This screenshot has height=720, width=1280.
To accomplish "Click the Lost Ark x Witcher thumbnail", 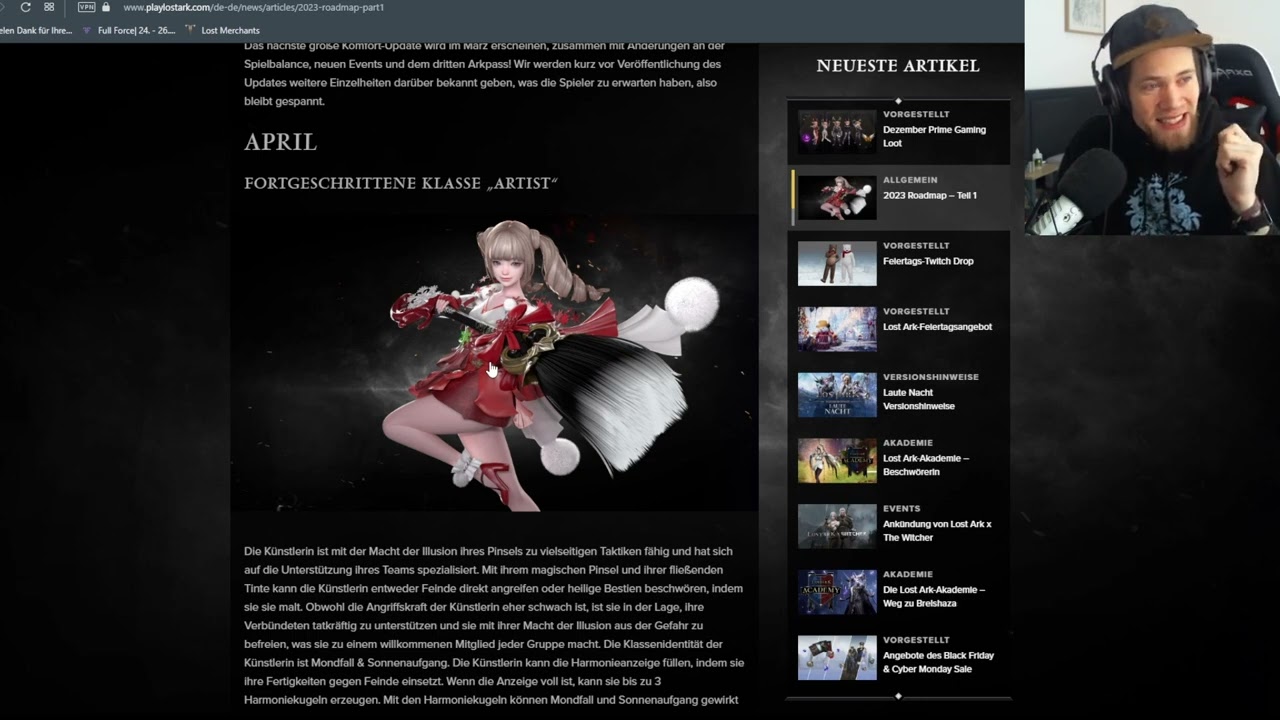I will coord(837,527).
